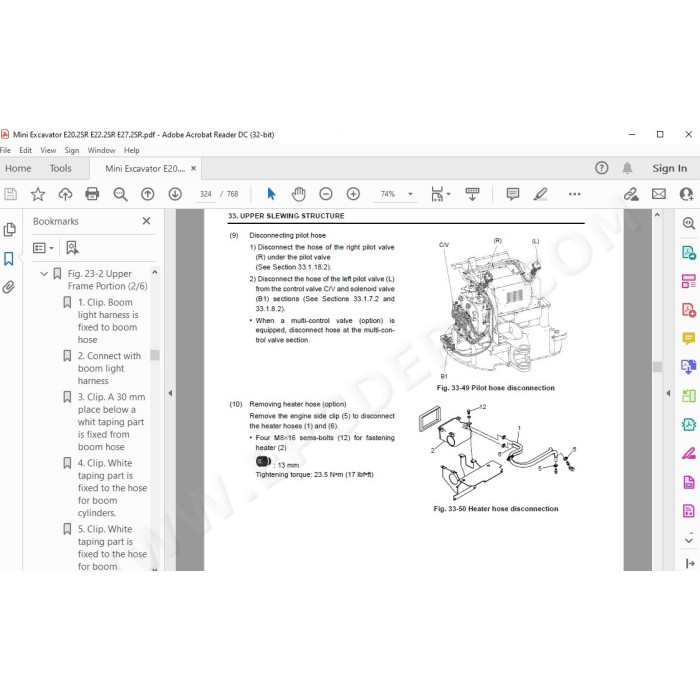
Task: Toggle Bookmarks panel icon in sidebar
Action: click(x=8, y=258)
